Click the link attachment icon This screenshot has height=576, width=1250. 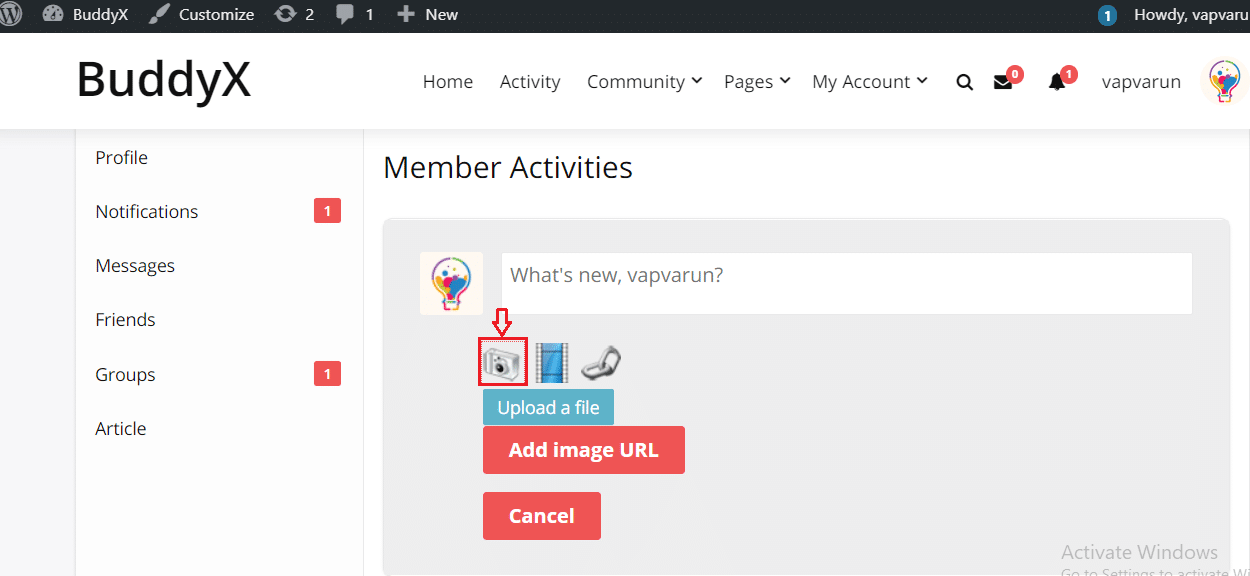[x=600, y=362]
